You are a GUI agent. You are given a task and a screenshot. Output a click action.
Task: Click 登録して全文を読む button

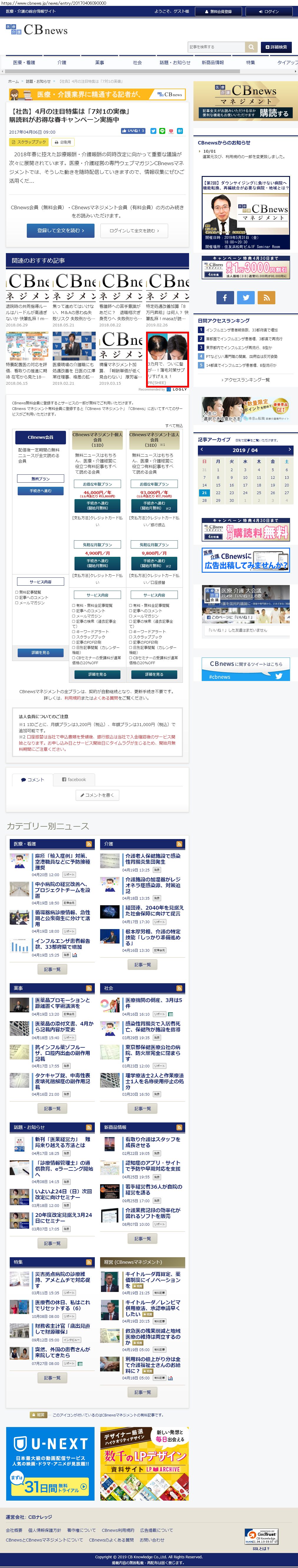click(x=60, y=231)
